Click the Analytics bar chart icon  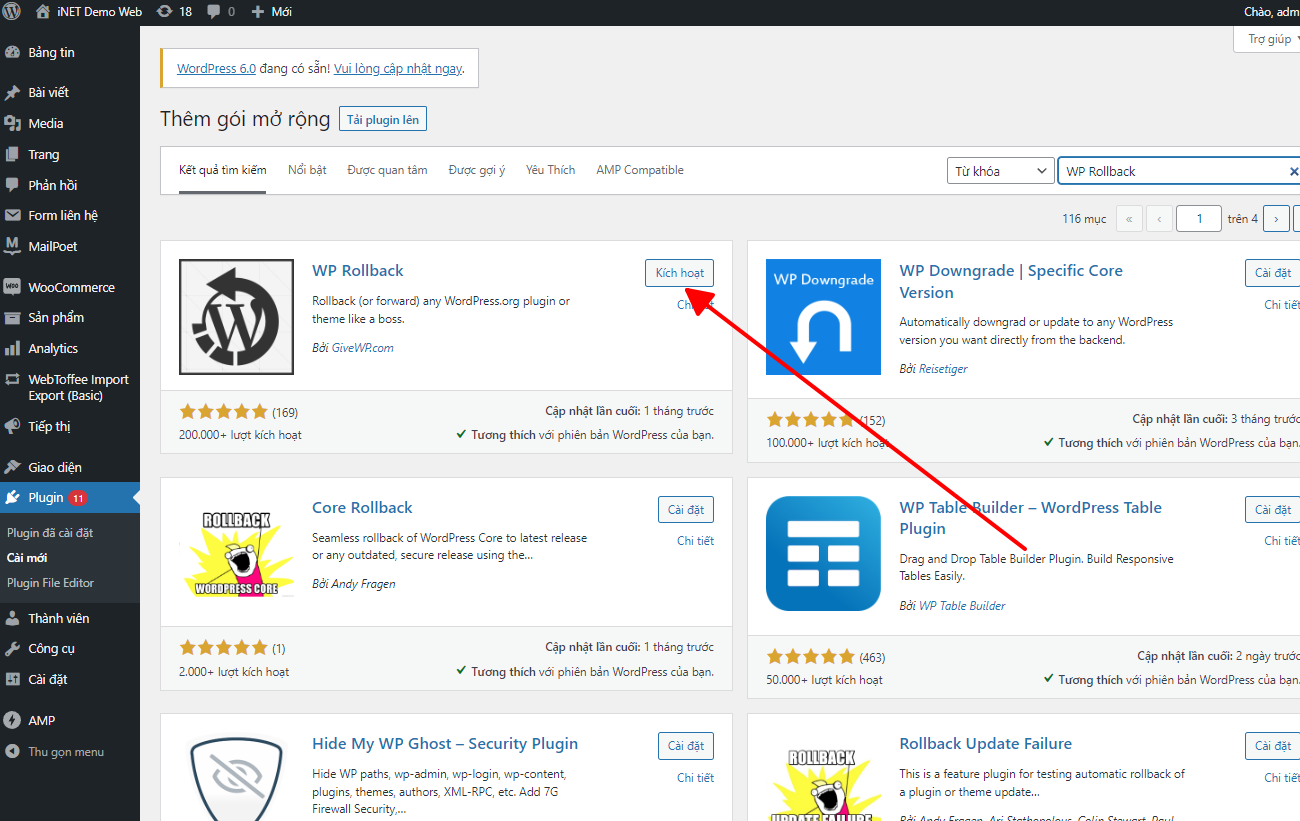pyautogui.click(x=13, y=348)
